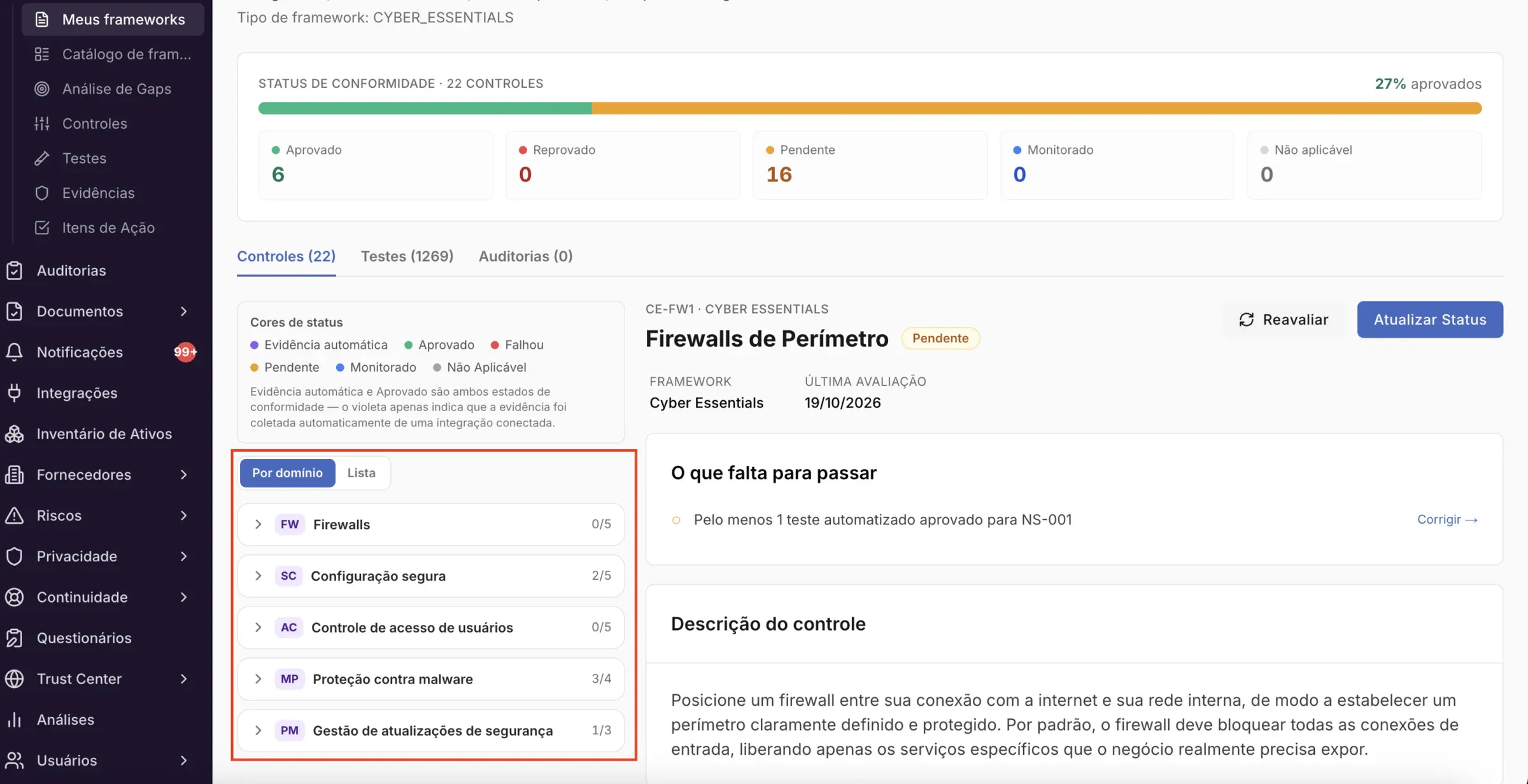Click the Pendente status badge beside Firewalls de Perímetro
Viewport: 1528px width, 784px height.
pyautogui.click(x=940, y=339)
